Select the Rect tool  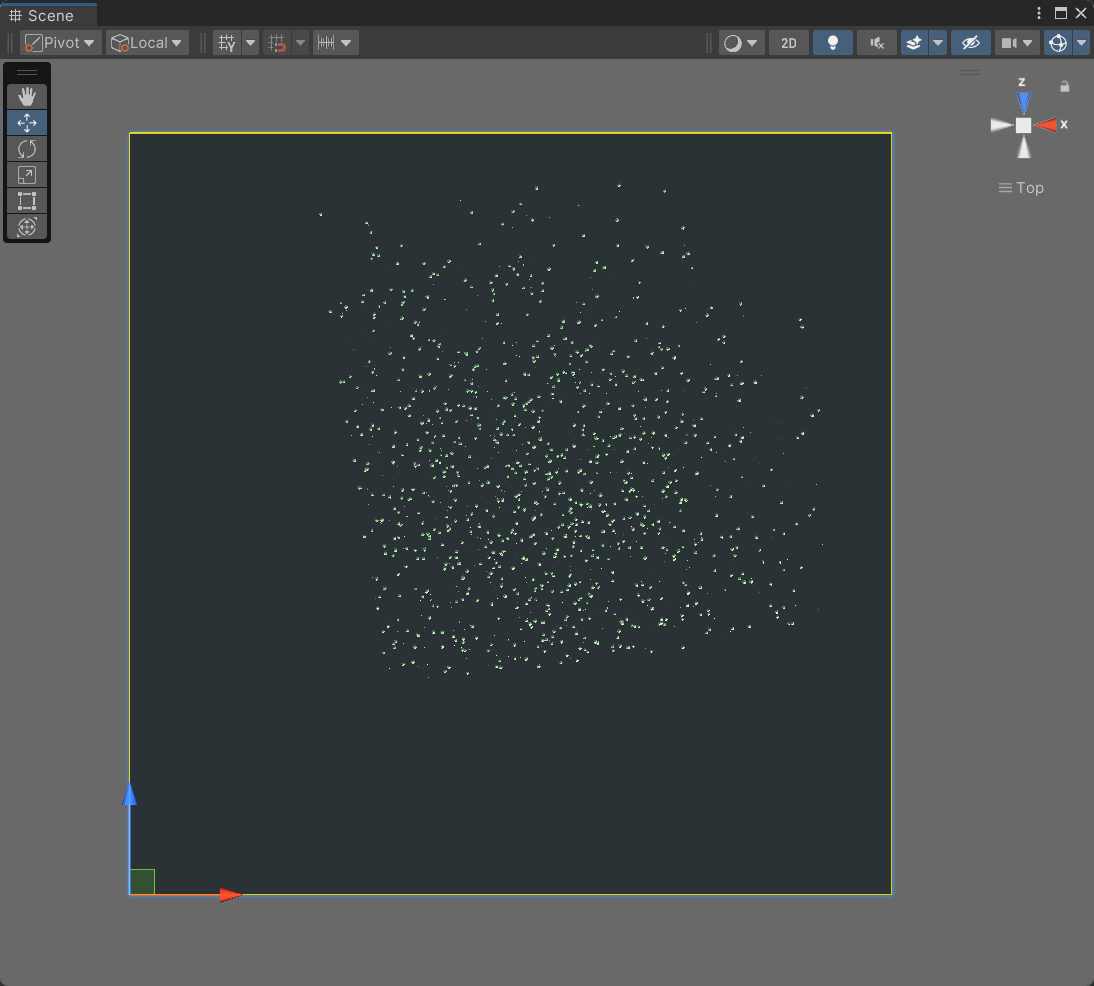[27, 201]
